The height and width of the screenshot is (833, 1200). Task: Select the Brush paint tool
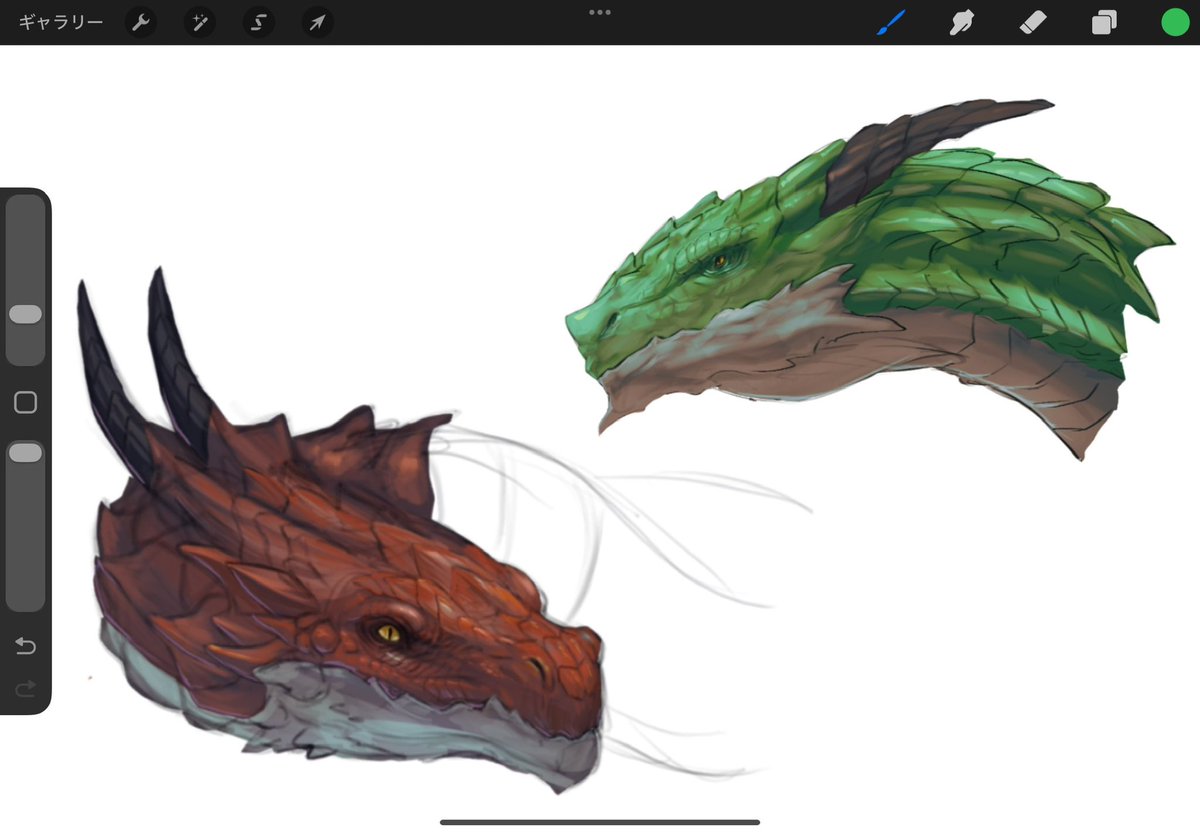pos(891,22)
